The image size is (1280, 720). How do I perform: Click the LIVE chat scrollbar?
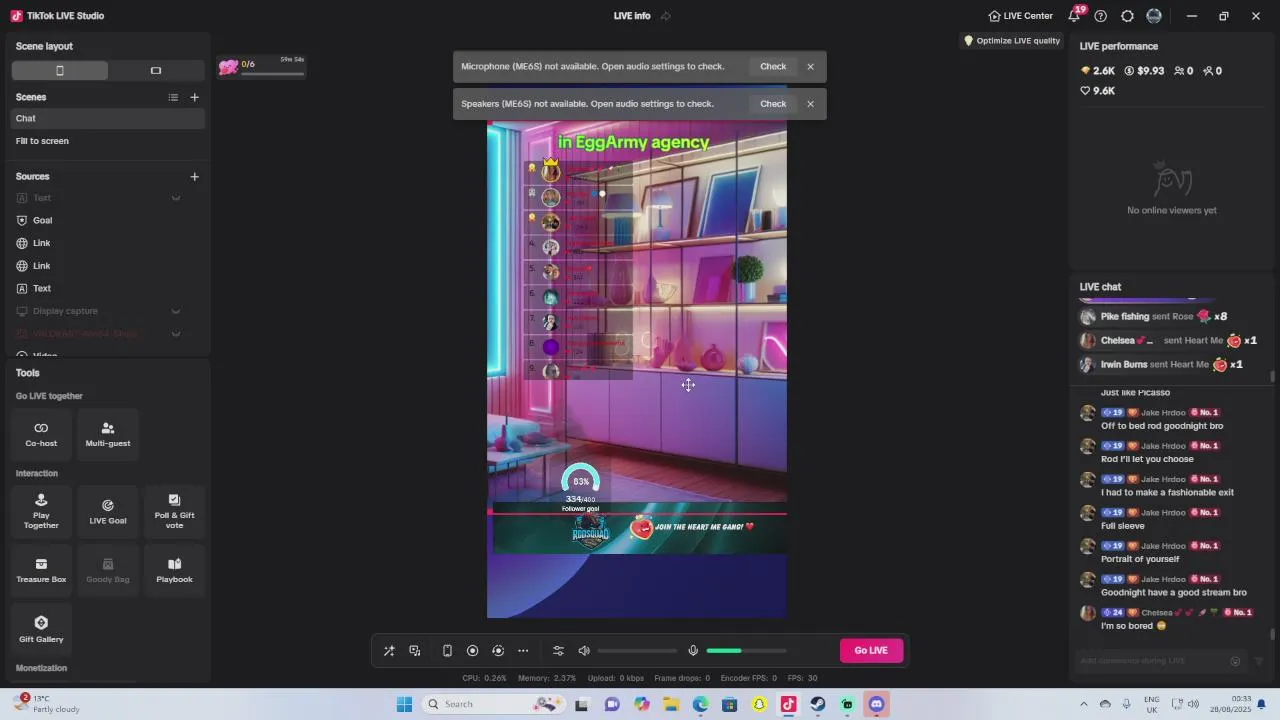[1273, 634]
